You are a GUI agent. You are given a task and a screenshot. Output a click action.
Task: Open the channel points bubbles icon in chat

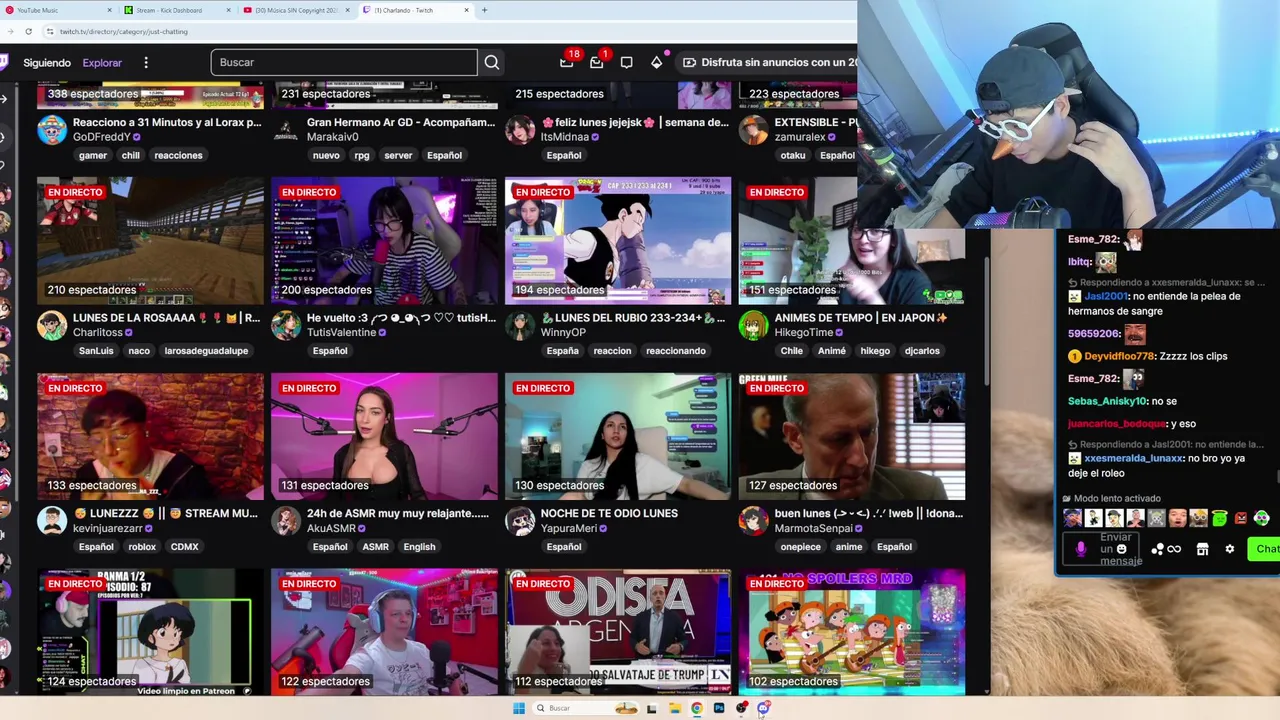pyautogui.click(x=1157, y=549)
